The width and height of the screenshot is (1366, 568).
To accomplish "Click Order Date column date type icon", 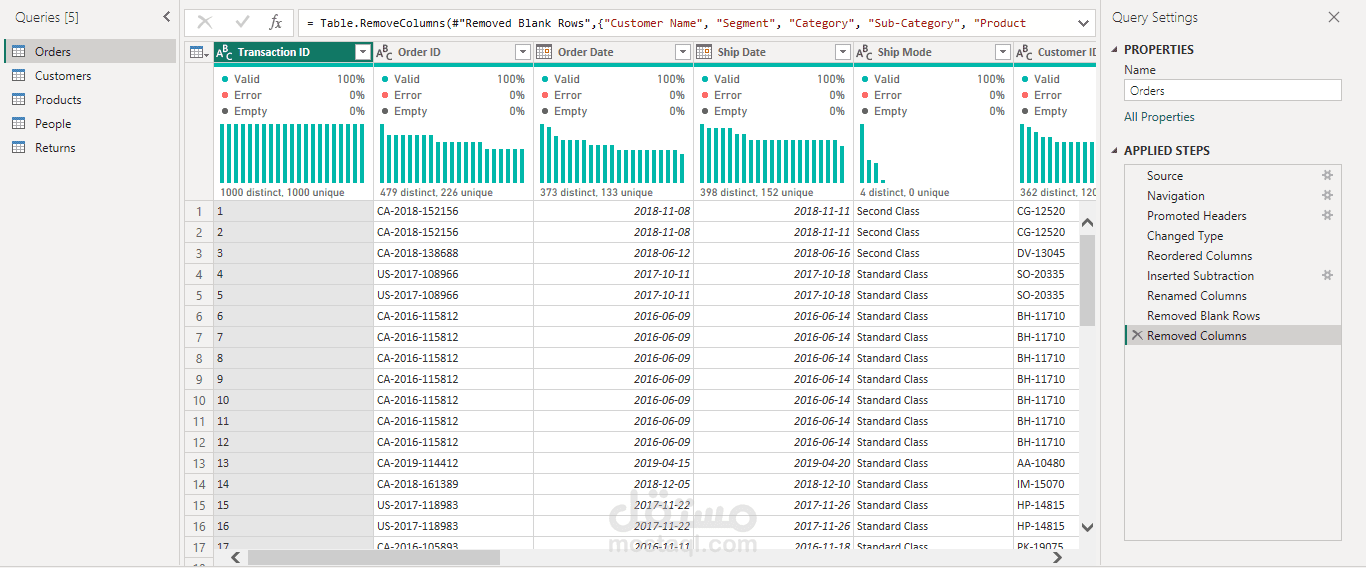I will tap(544, 52).
